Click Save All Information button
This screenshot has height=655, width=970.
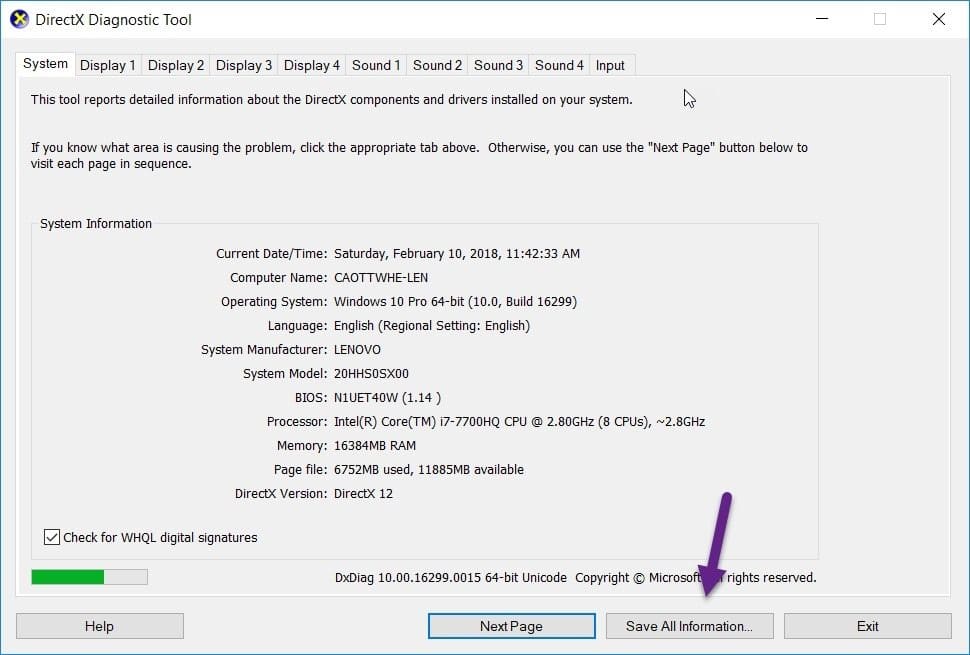tap(690, 626)
